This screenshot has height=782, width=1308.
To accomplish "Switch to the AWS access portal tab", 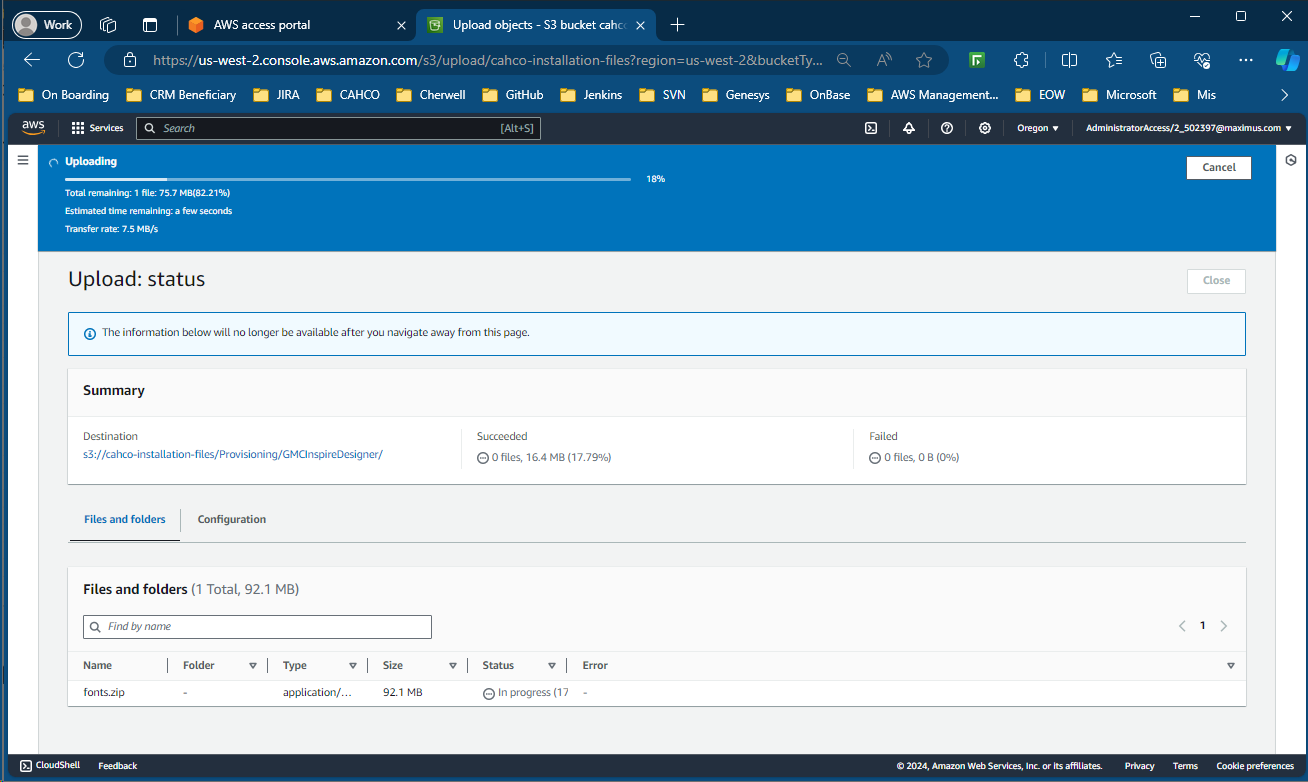I will tap(297, 25).
